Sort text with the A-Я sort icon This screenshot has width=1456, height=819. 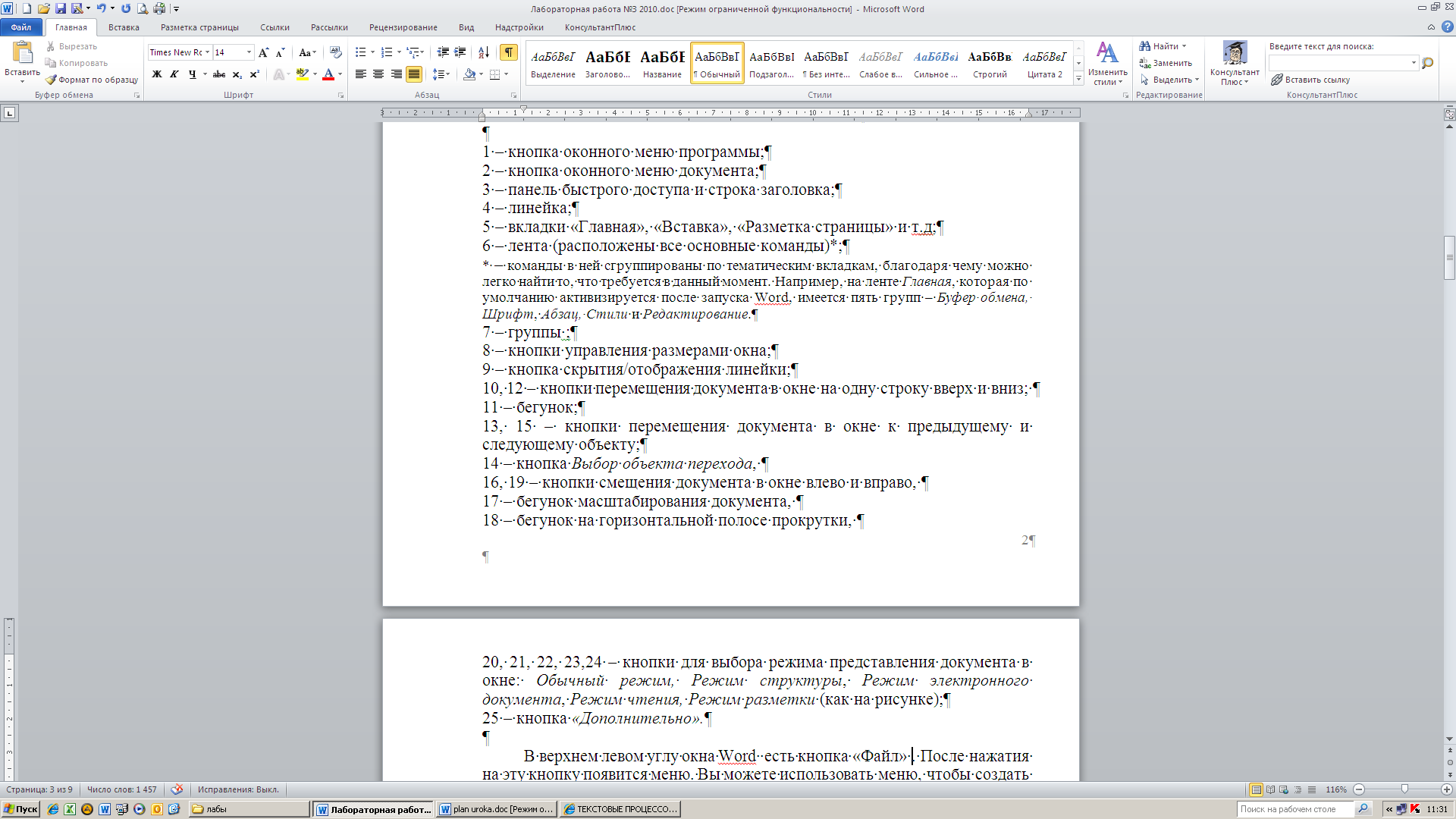[484, 52]
